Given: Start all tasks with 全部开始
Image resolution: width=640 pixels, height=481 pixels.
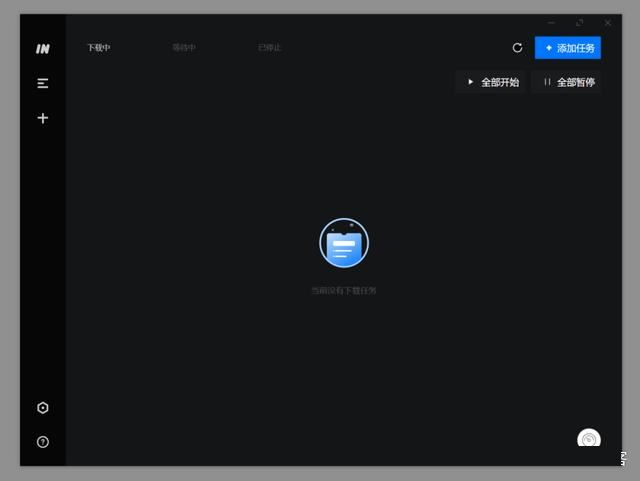Looking at the screenshot, I should click(x=491, y=82).
